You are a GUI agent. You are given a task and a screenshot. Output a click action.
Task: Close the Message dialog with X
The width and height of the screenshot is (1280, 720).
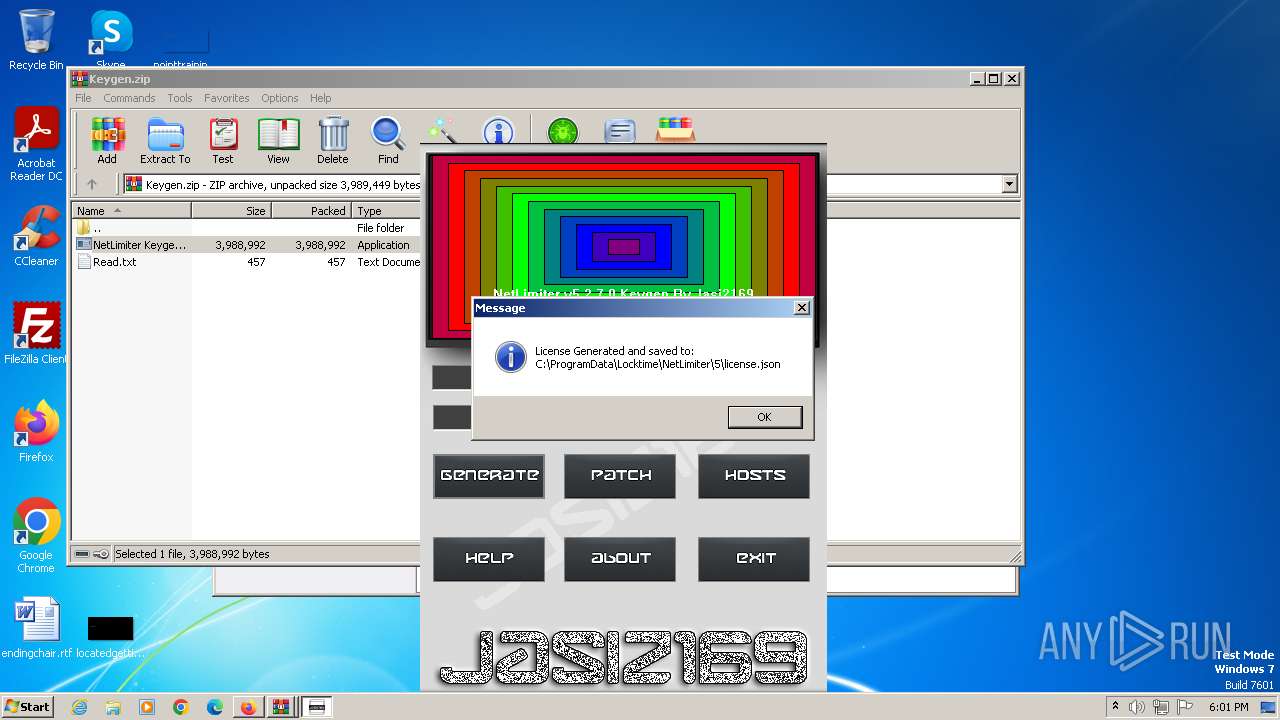point(801,308)
